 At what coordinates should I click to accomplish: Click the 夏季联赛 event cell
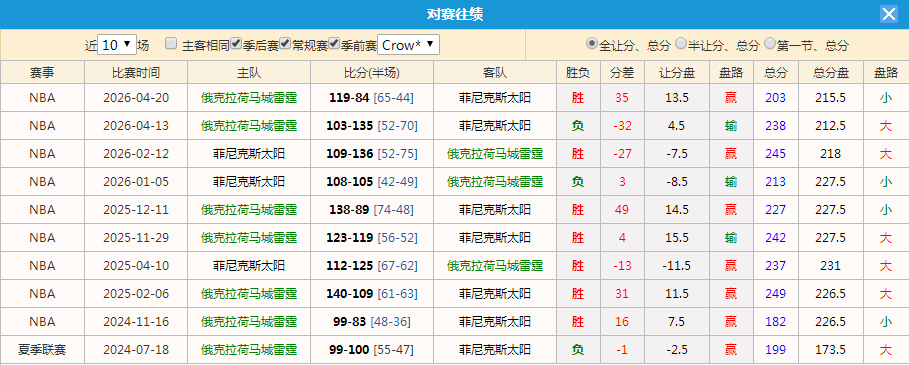[x=42, y=349]
